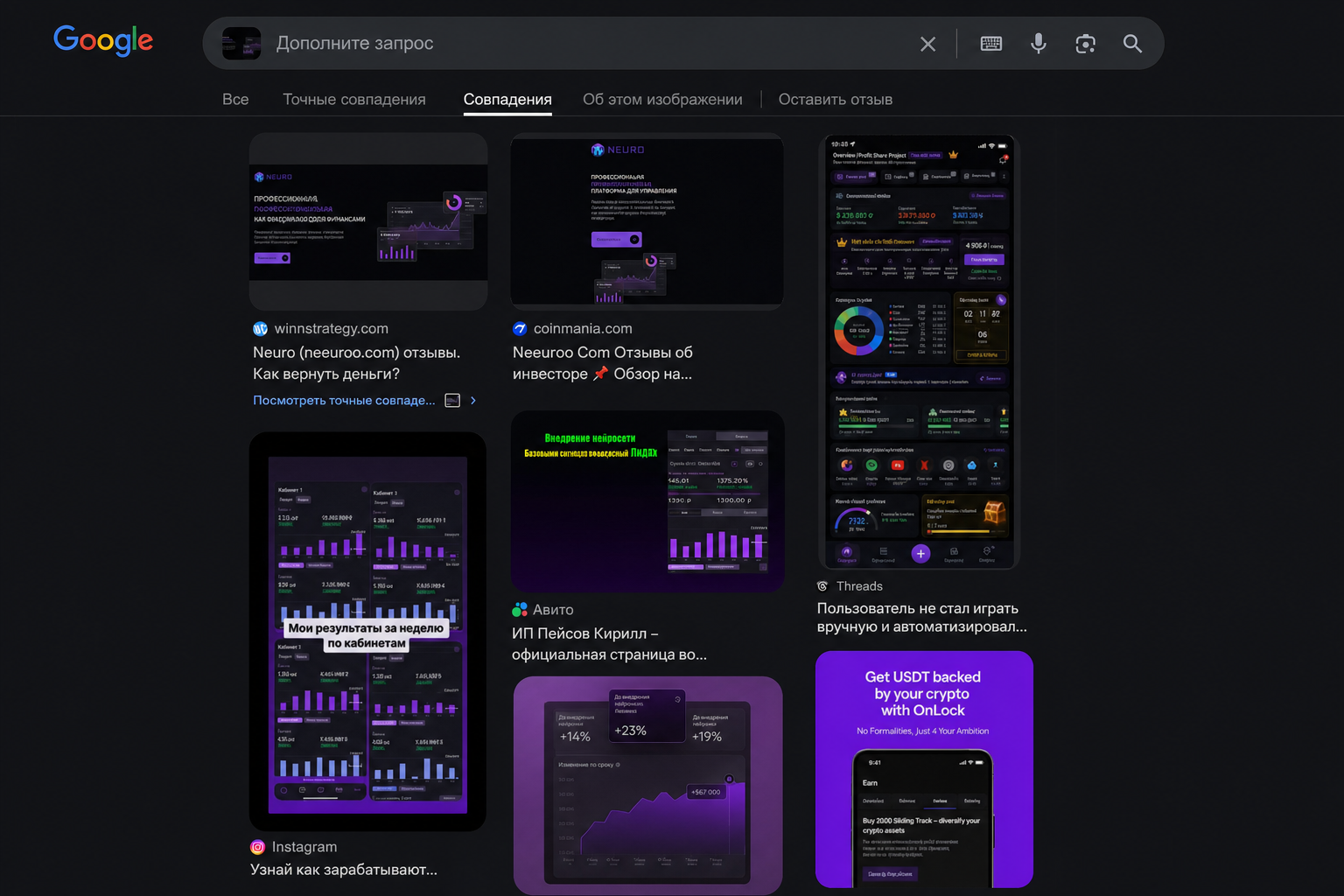Open 'Пользователь не стал играть вручную' result
Viewport: 1344px width, 896px height.
[922, 618]
